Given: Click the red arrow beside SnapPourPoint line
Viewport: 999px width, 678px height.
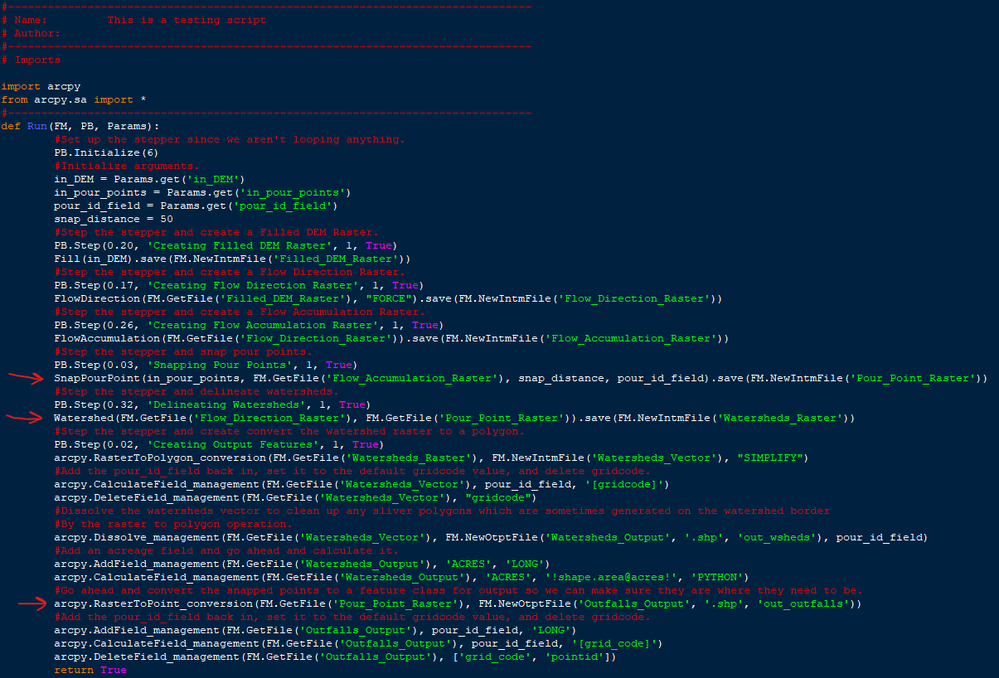Looking at the screenshot, I should [26, 377].
